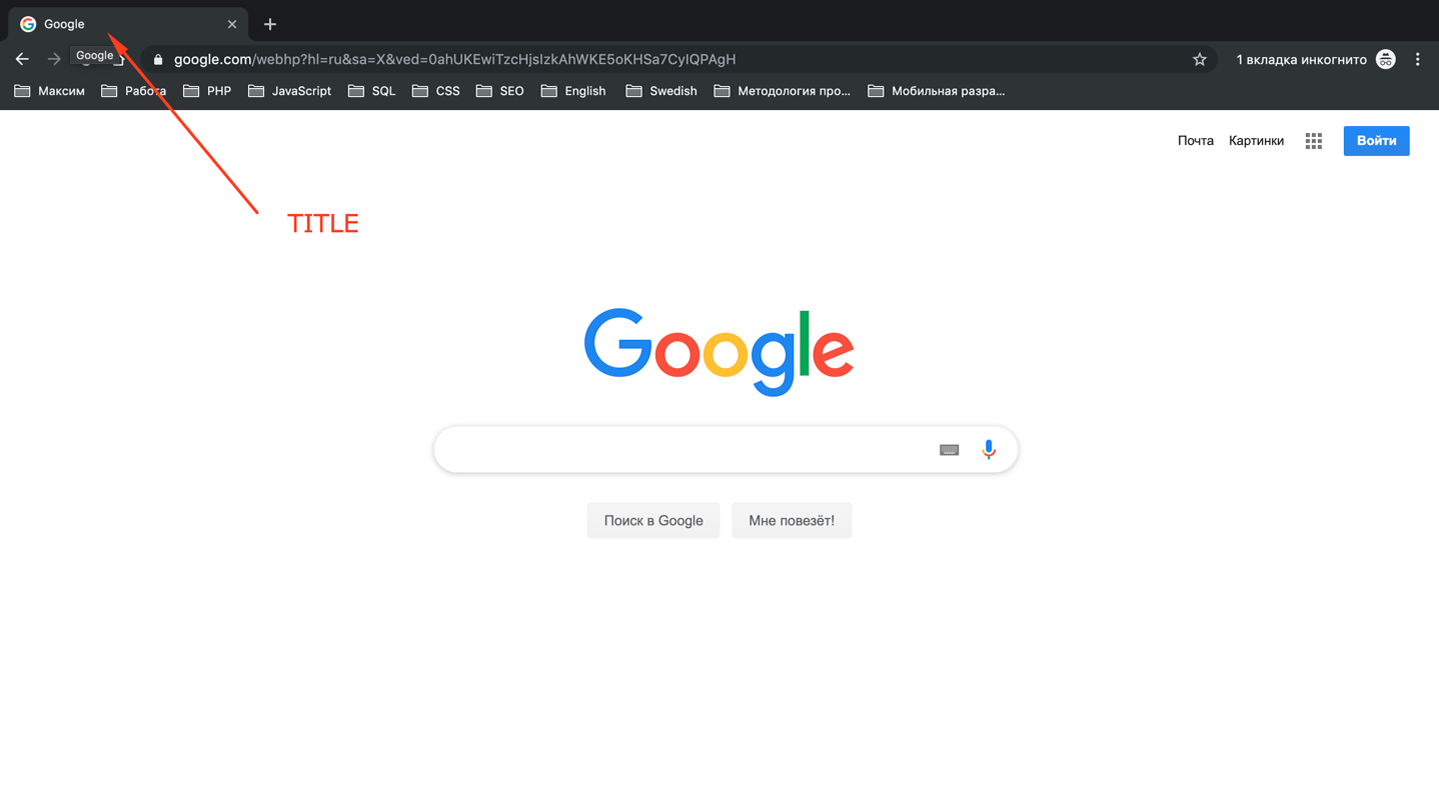Viewport: 1439px width, 785px height.
Task: Click the Google favicon in the tab
Action: pyautogui.click(x=28, y=24)
